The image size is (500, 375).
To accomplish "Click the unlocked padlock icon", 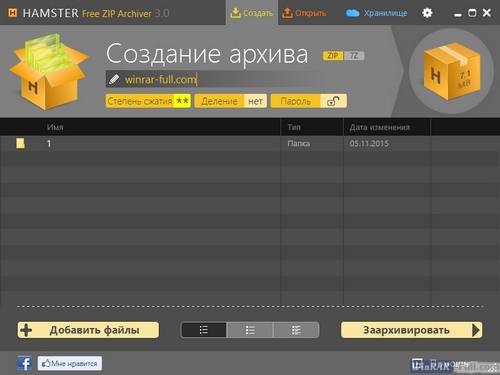I will [x=333, y=101].
